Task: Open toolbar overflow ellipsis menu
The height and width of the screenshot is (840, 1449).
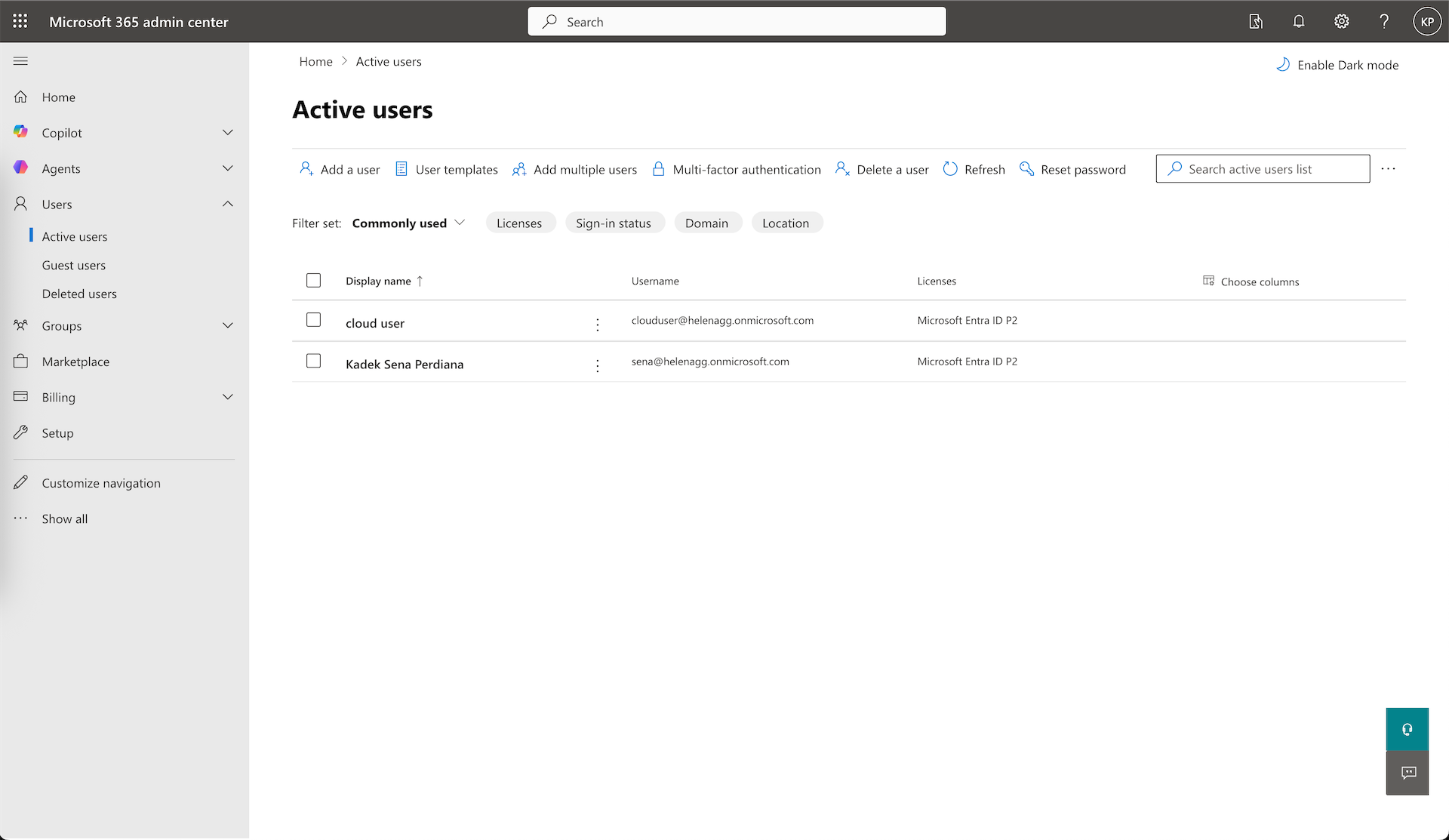Action: (x=1388, y=169)
